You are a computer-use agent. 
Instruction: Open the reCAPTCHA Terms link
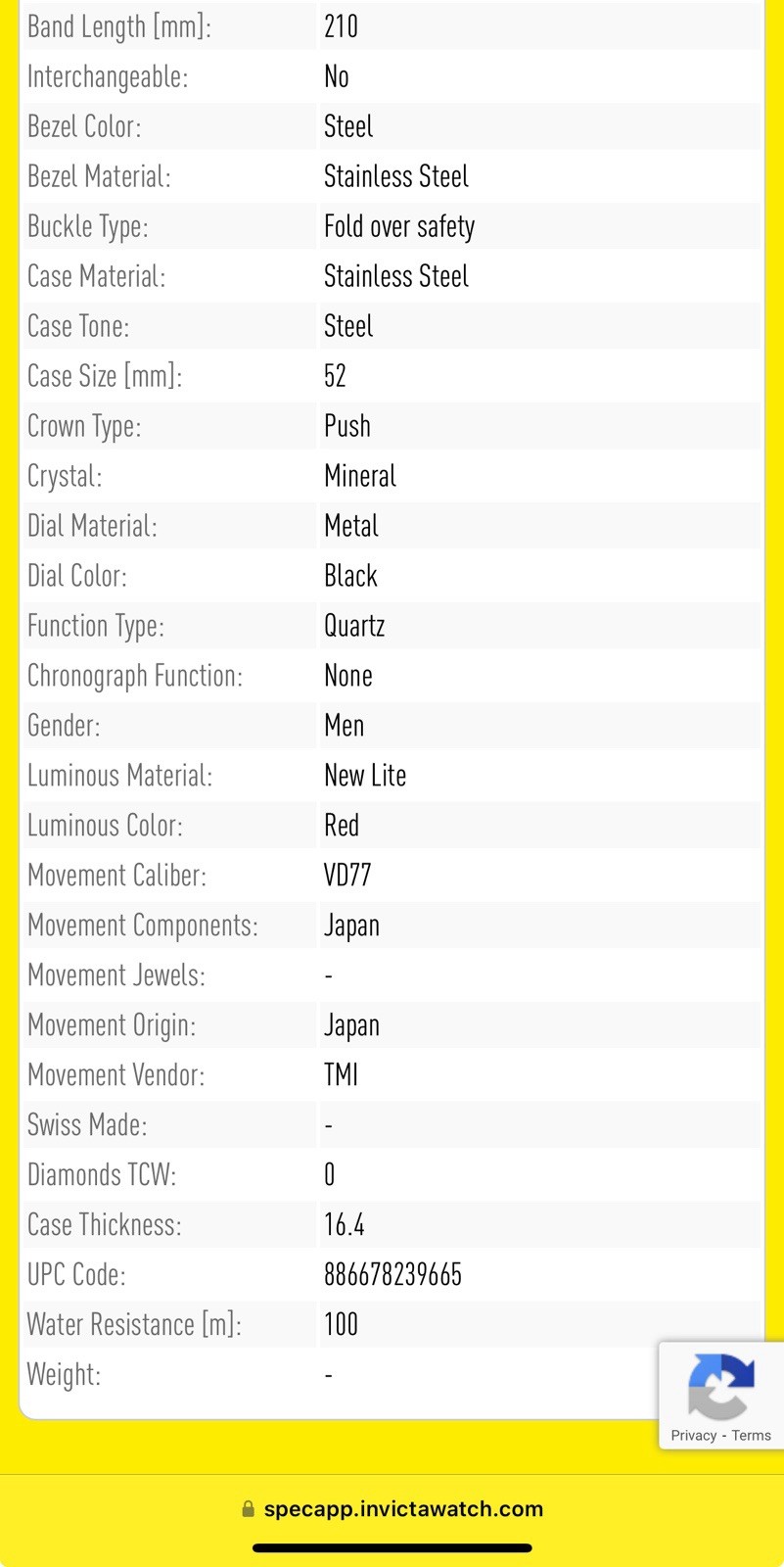point(752,1436)
